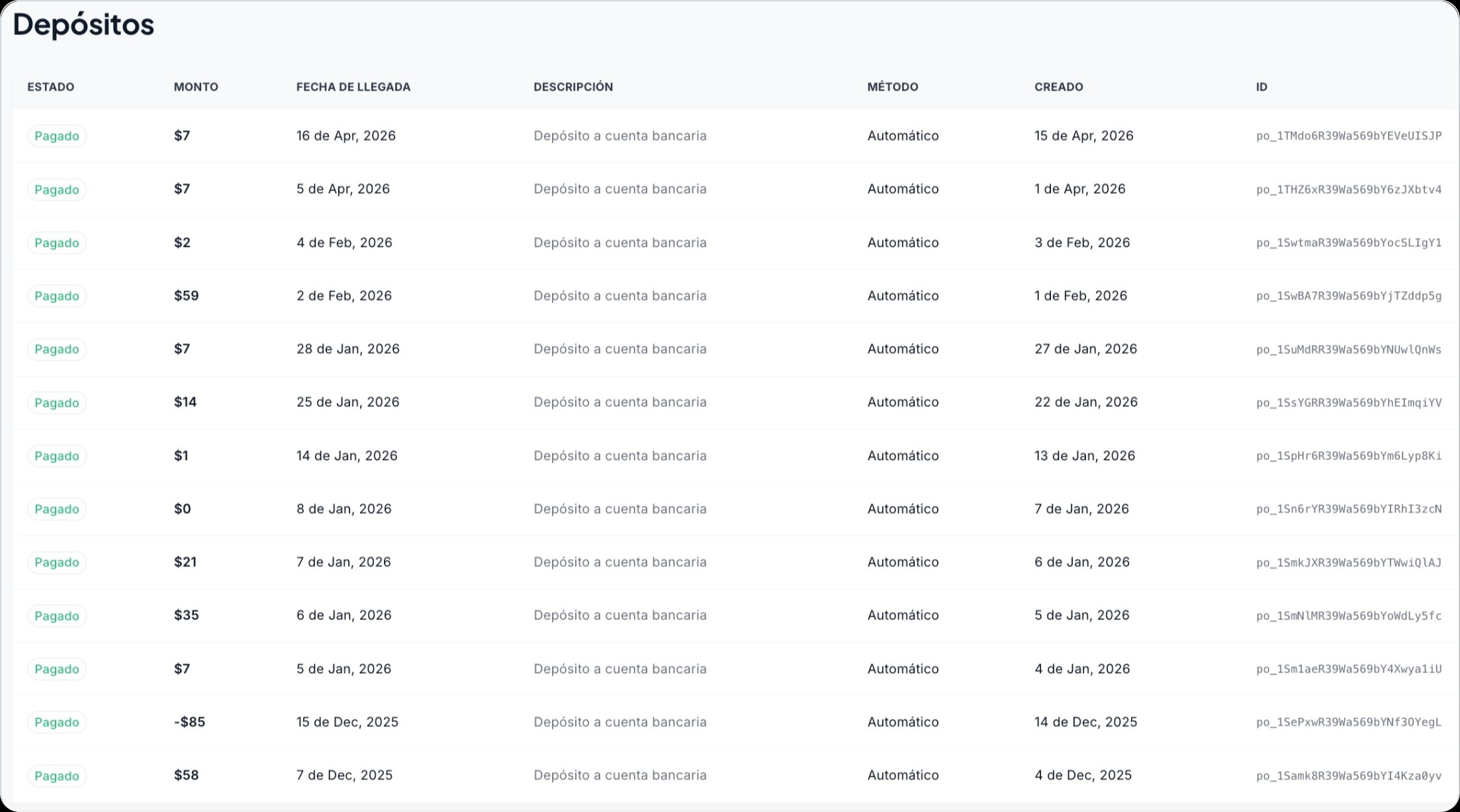Select the $2 amount cell

click(x=182, y=243)
